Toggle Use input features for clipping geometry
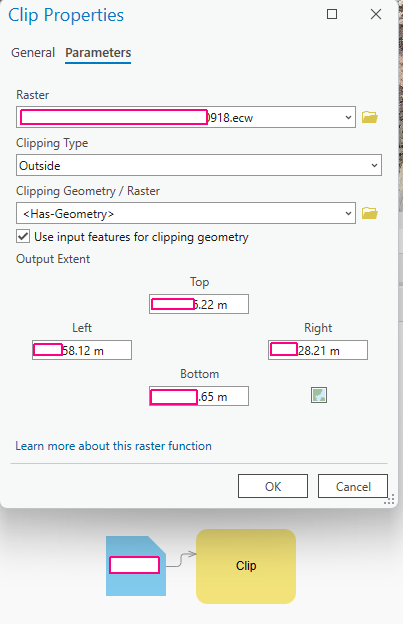The image size is (403, 624). tap(23, 236)
